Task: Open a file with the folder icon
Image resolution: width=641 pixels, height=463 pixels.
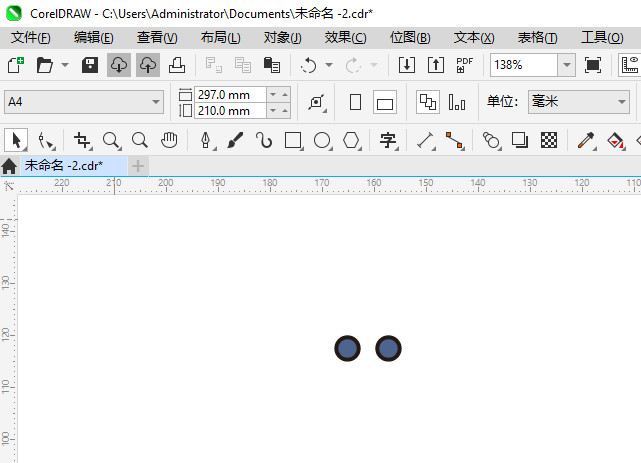Action: point(45,65)
